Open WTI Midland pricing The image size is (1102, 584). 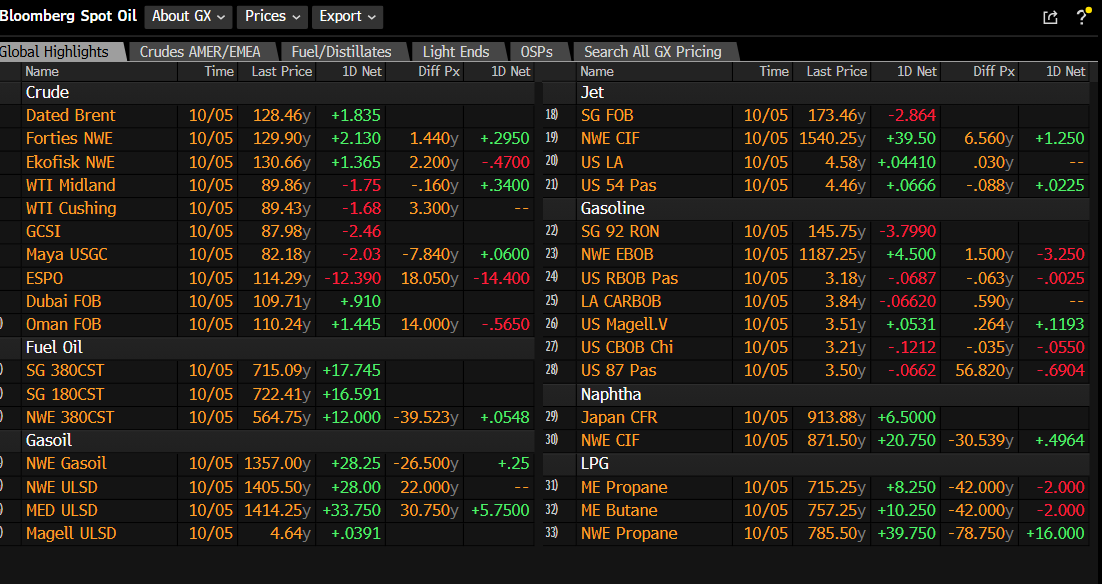[267, 186]
